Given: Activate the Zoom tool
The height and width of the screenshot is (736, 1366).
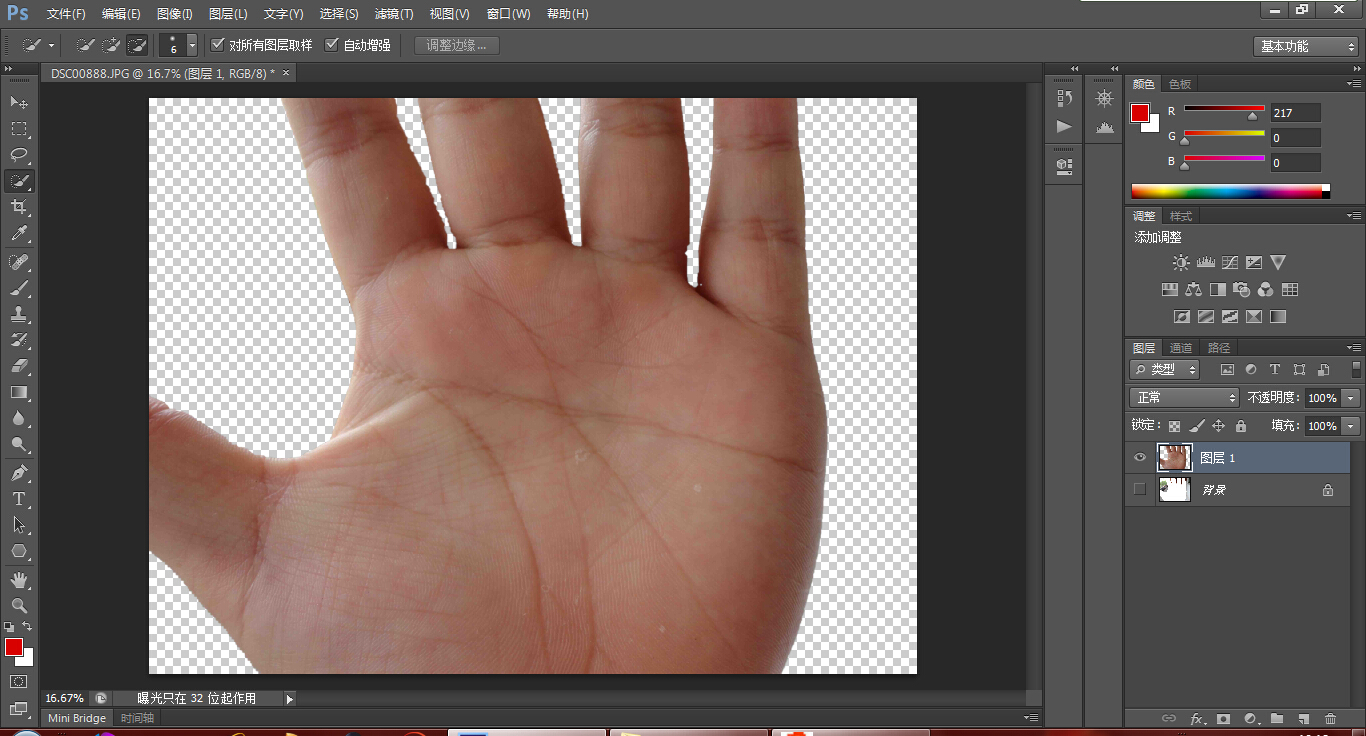Looking at the screenshot, I should coord(19,606).
